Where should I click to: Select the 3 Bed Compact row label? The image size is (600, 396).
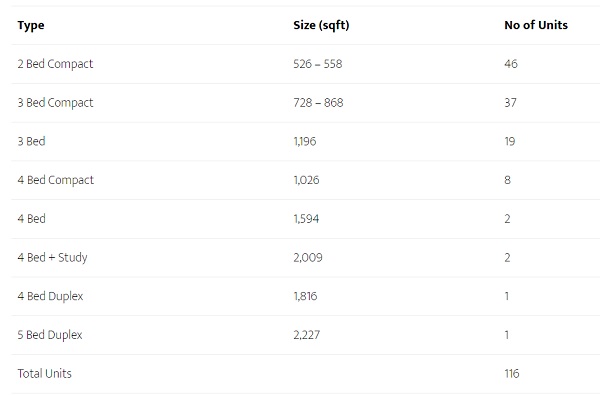[55, 103]
